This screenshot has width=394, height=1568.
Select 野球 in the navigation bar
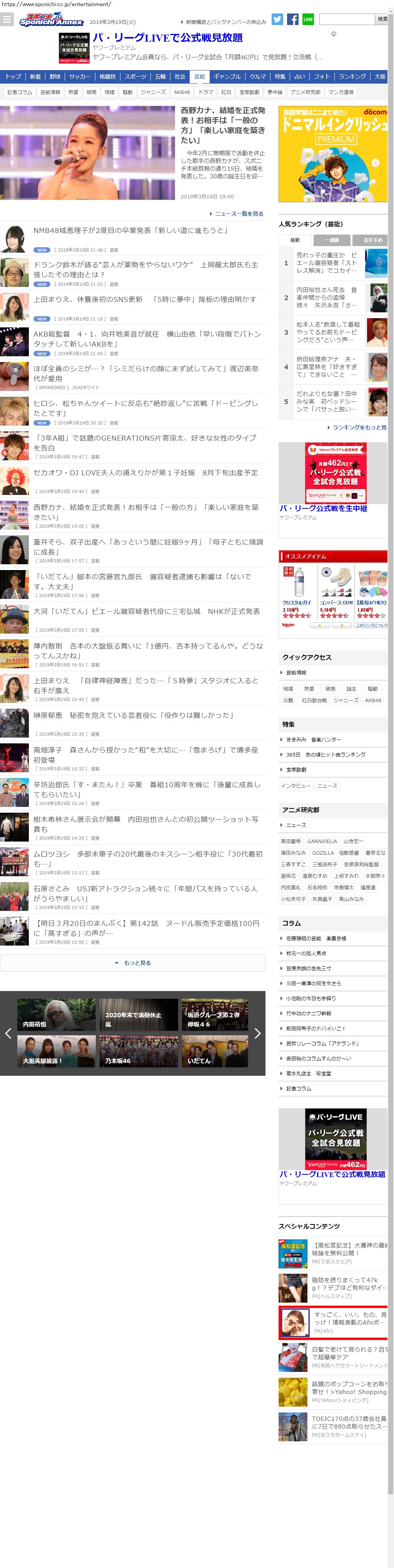click(55, 77)
